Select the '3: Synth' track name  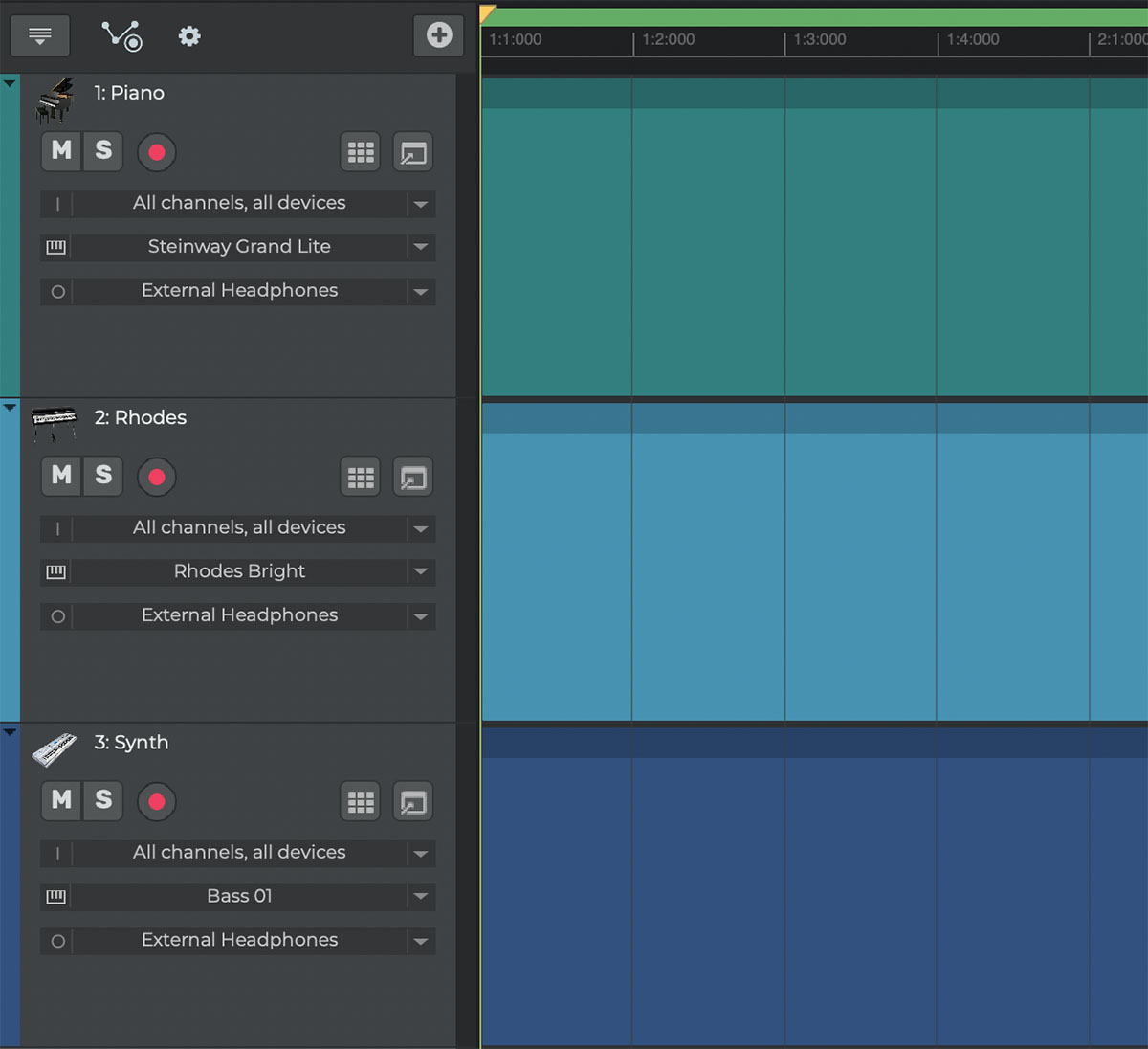131,742
